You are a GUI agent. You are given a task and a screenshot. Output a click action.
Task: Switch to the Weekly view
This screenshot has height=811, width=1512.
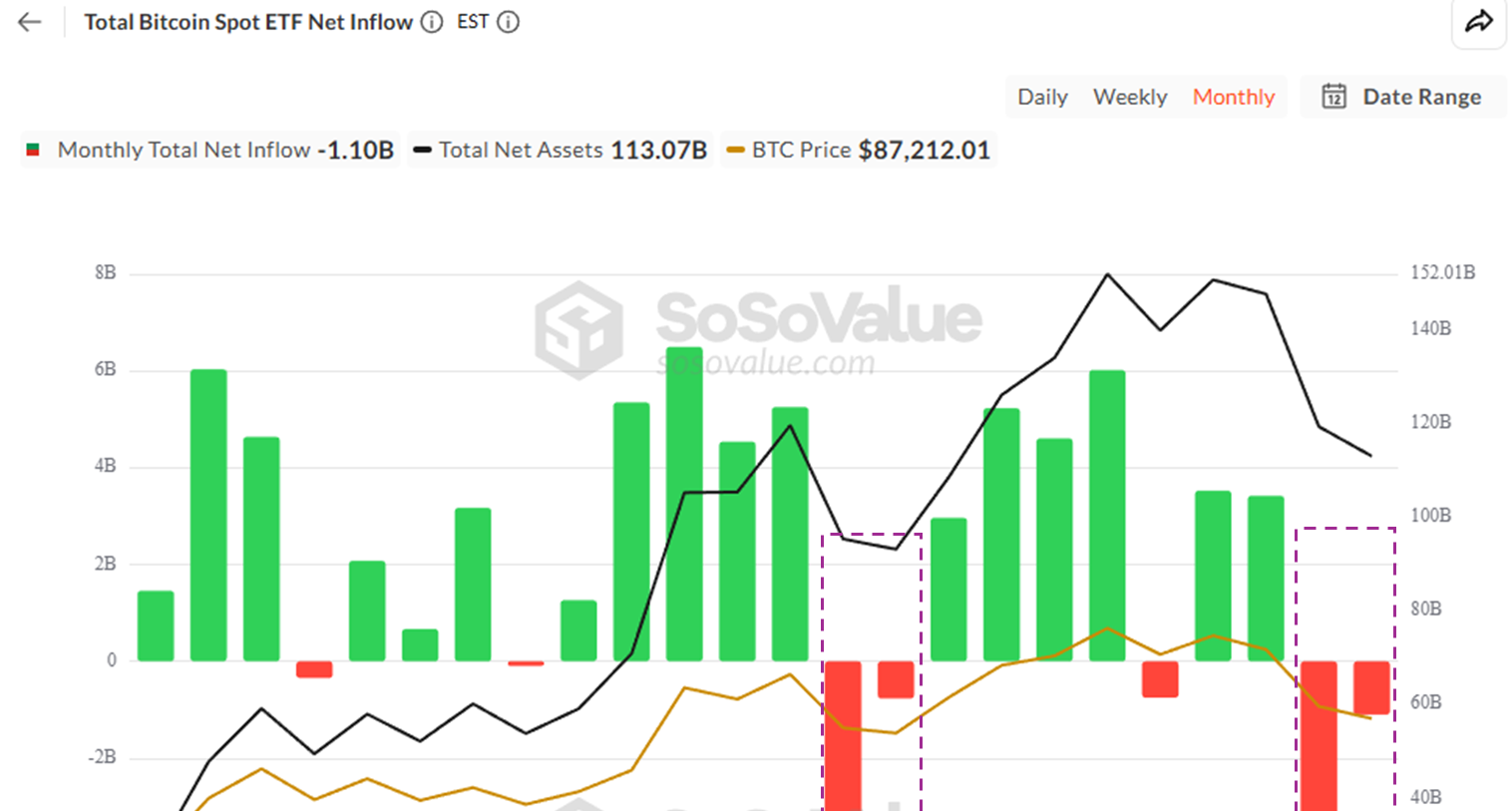1130,96
